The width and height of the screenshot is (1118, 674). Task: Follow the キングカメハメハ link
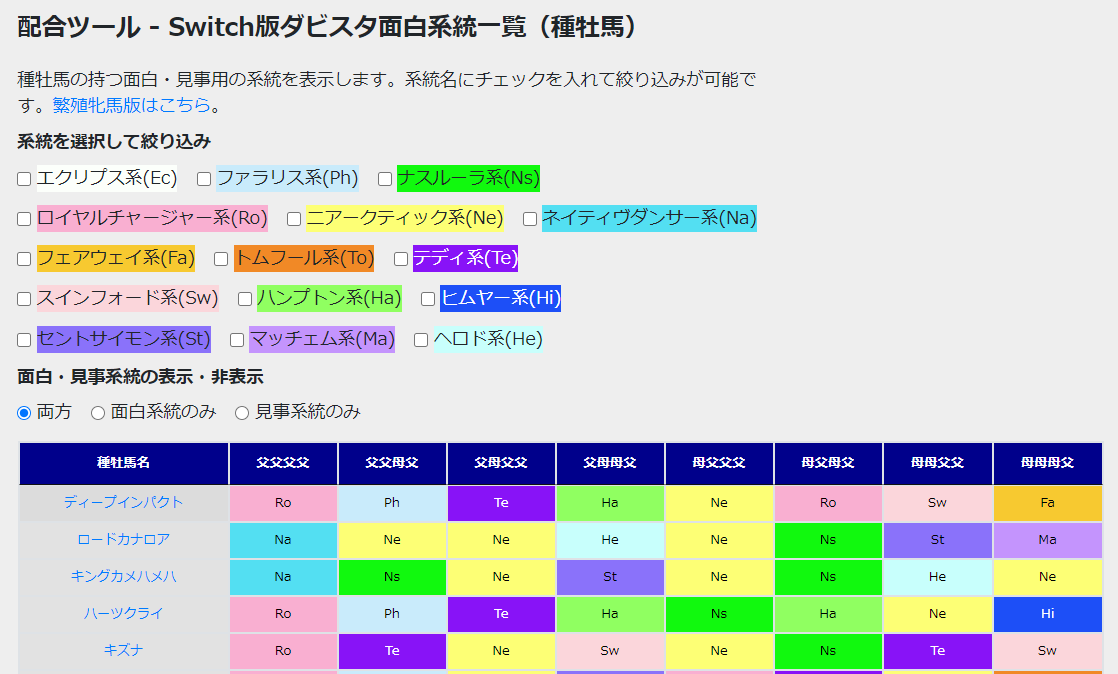(x=123, y=576)
